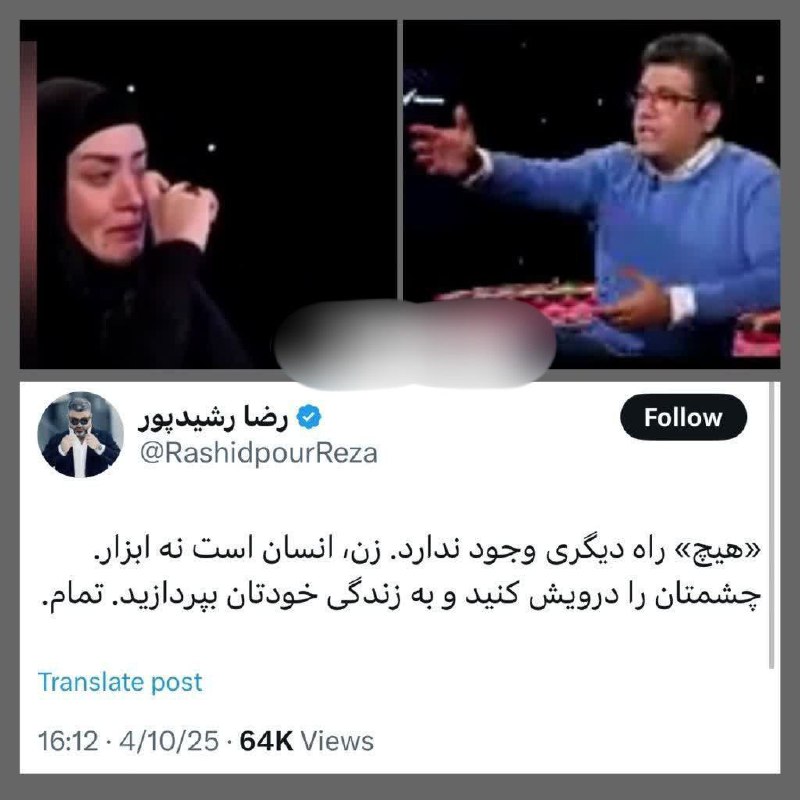Click the blurred oval overlay between images
Image resolution: width=800 pixels, height=800 pixels.
415,343
